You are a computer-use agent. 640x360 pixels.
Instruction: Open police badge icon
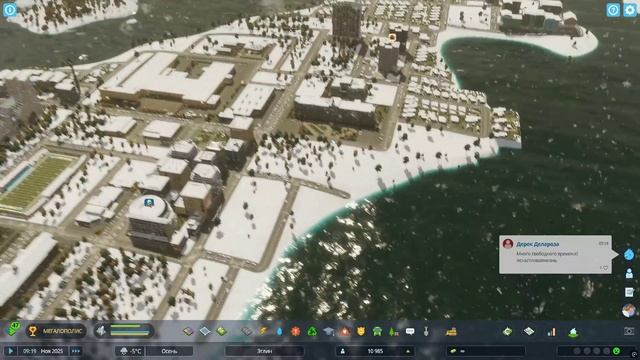tap(361, 331)
